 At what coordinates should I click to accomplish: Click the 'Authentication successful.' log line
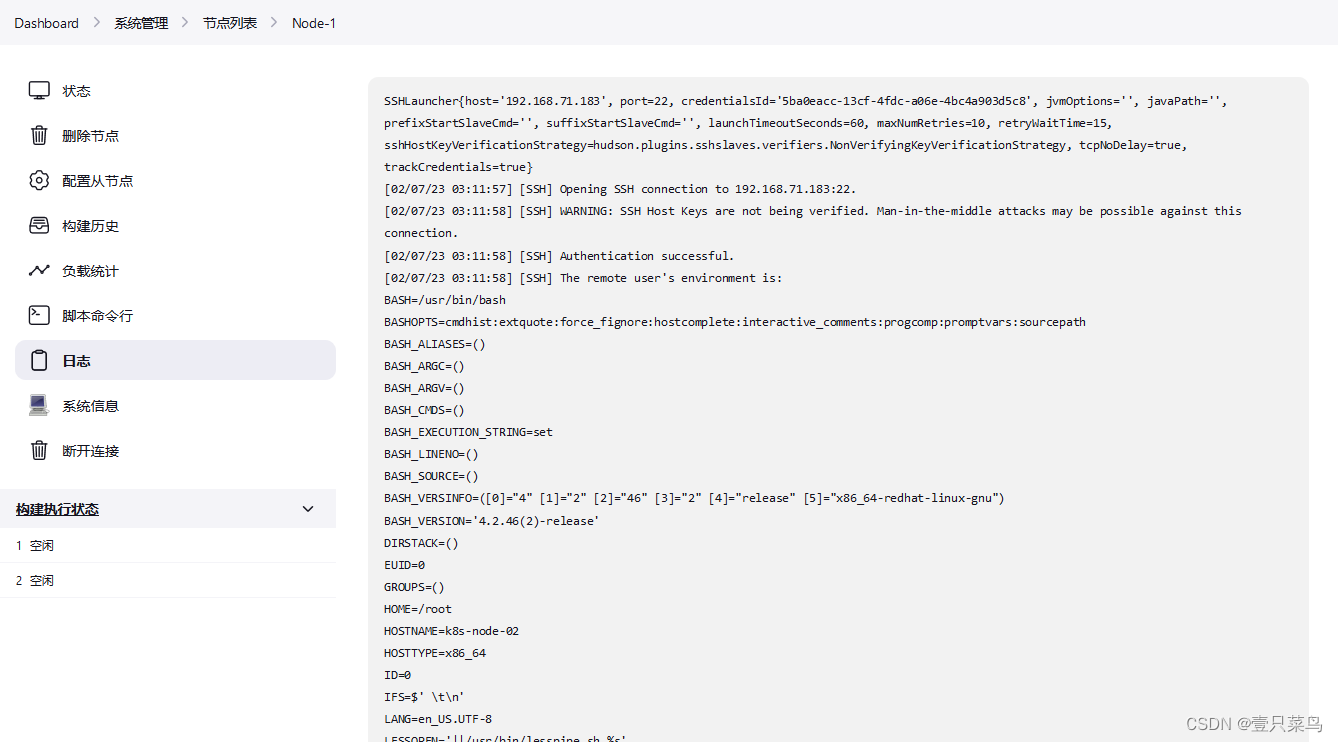[x=559, y=256]
